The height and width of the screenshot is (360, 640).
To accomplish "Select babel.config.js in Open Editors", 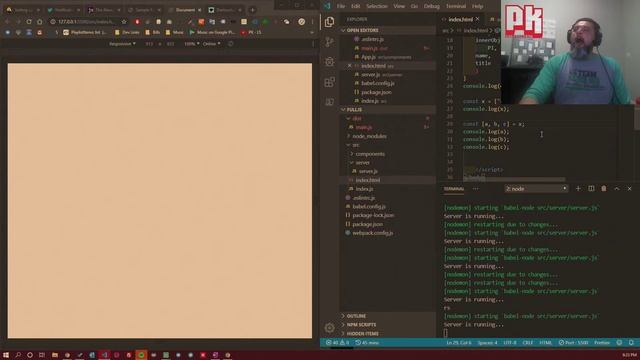I will [378, 83].
